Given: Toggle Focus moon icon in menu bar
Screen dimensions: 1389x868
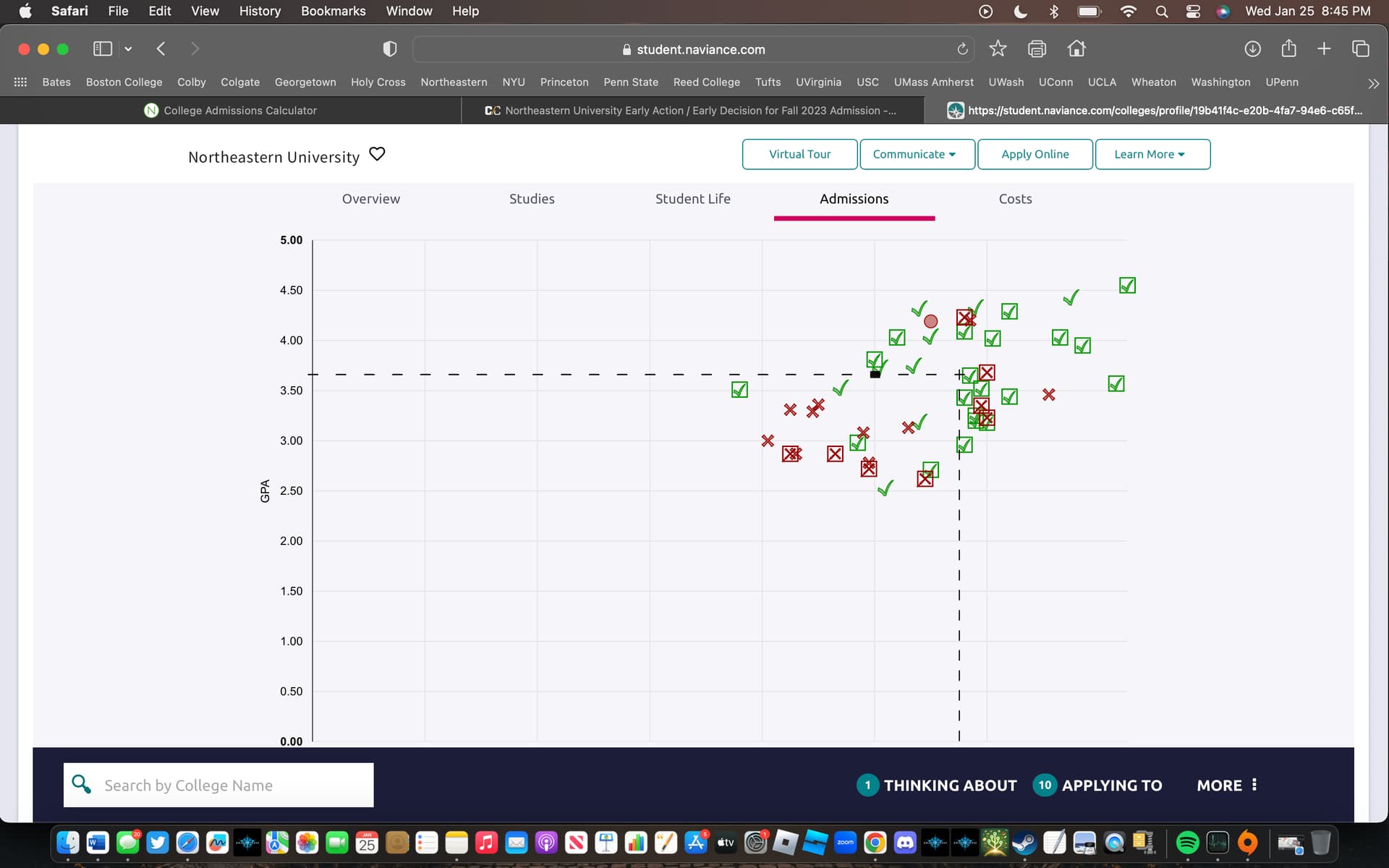Looking at the screenshot, I should [1020, 11].
